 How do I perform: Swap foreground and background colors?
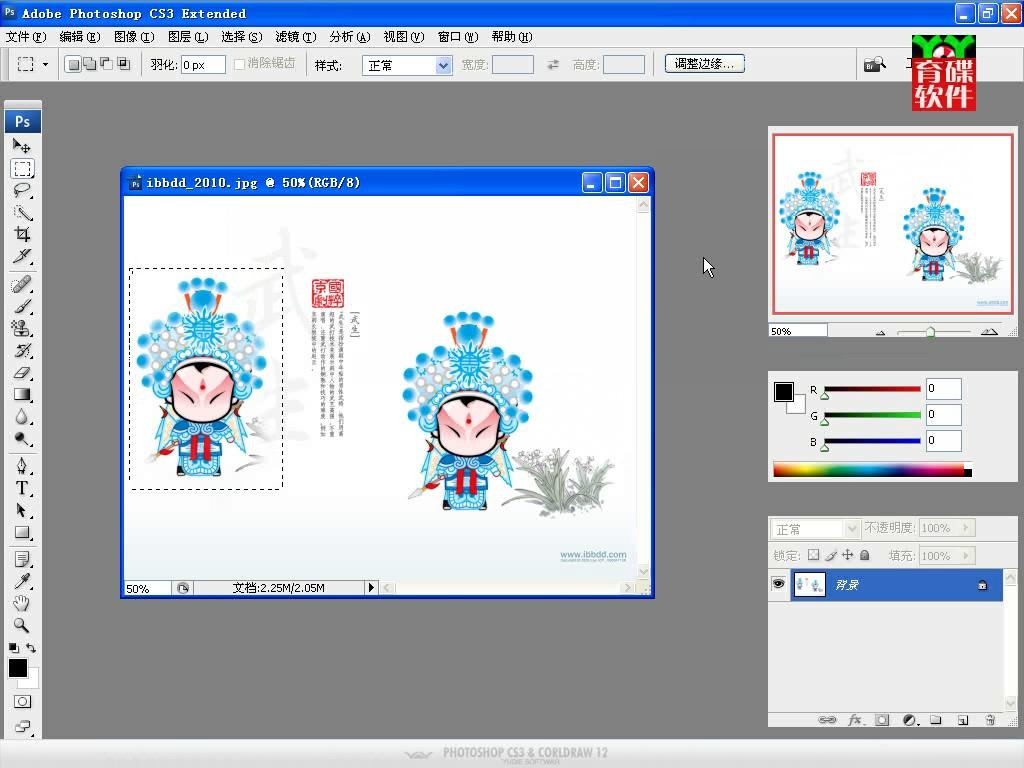pos(31,648)
